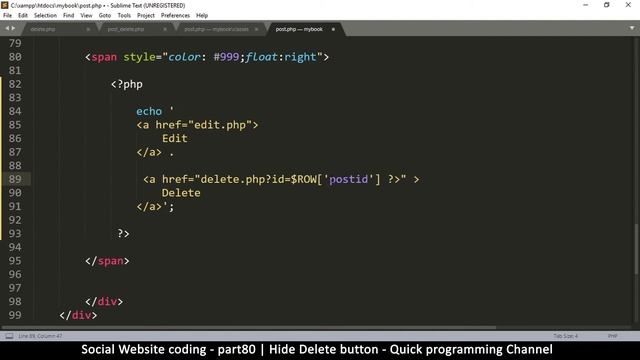Screen dimensions: 640x360
Task: Click line number 89 in gutter
Action: (x=15, y=179)
